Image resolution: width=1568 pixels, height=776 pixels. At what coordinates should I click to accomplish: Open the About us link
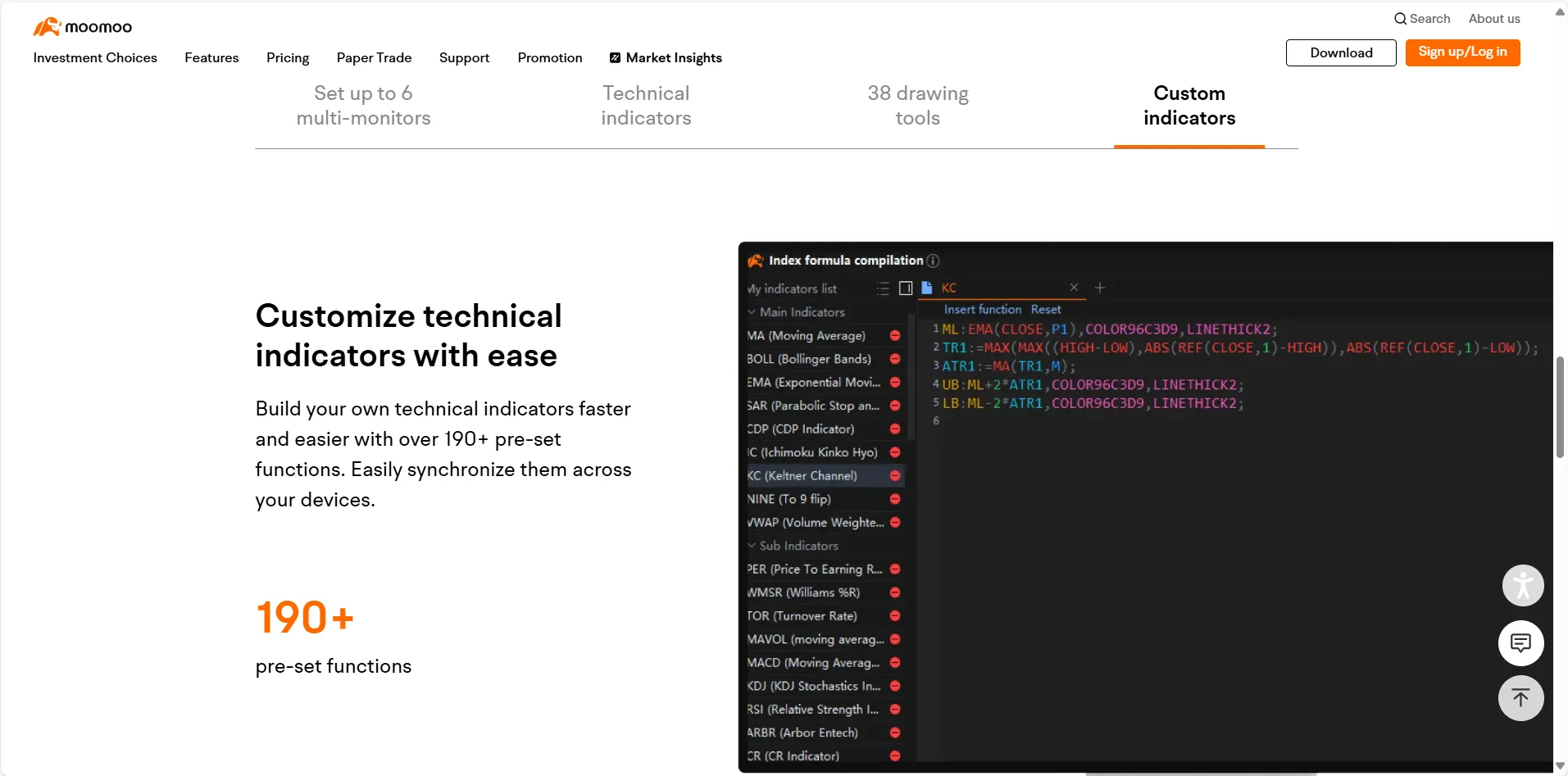point(1494,19)
